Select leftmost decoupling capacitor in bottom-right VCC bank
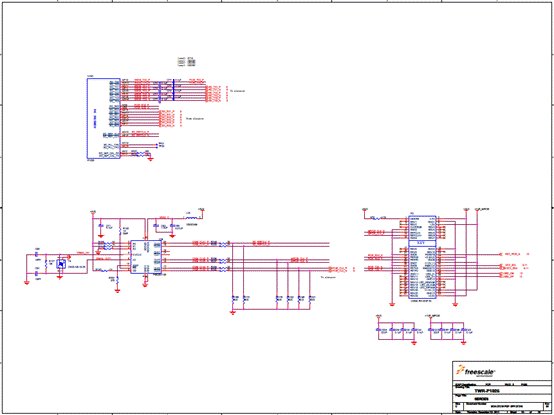 click(378, 330)
